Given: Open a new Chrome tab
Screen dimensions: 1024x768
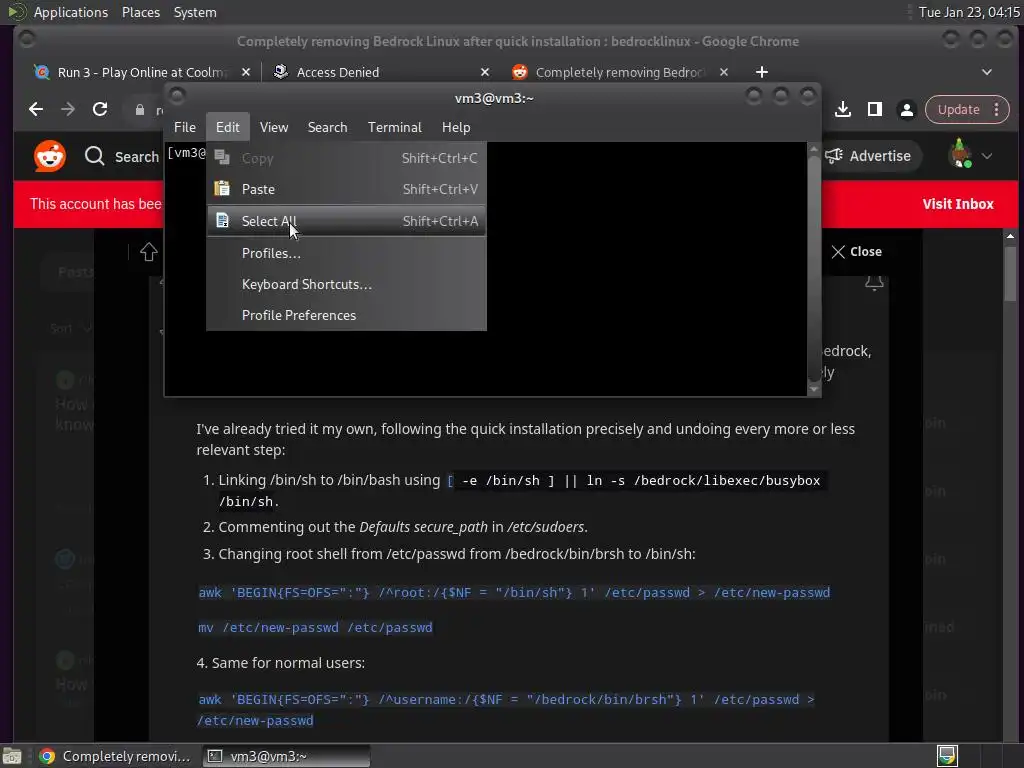Looking at the screenshot, I should tap(761, 72).
